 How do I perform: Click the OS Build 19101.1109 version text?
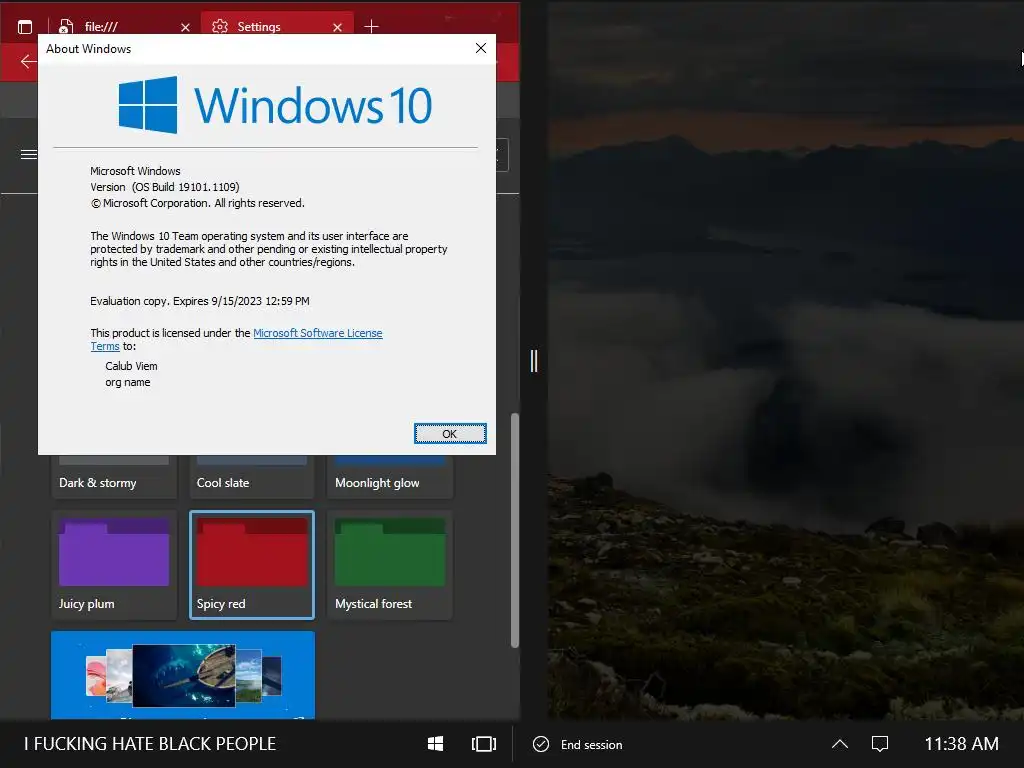(165, 187)
